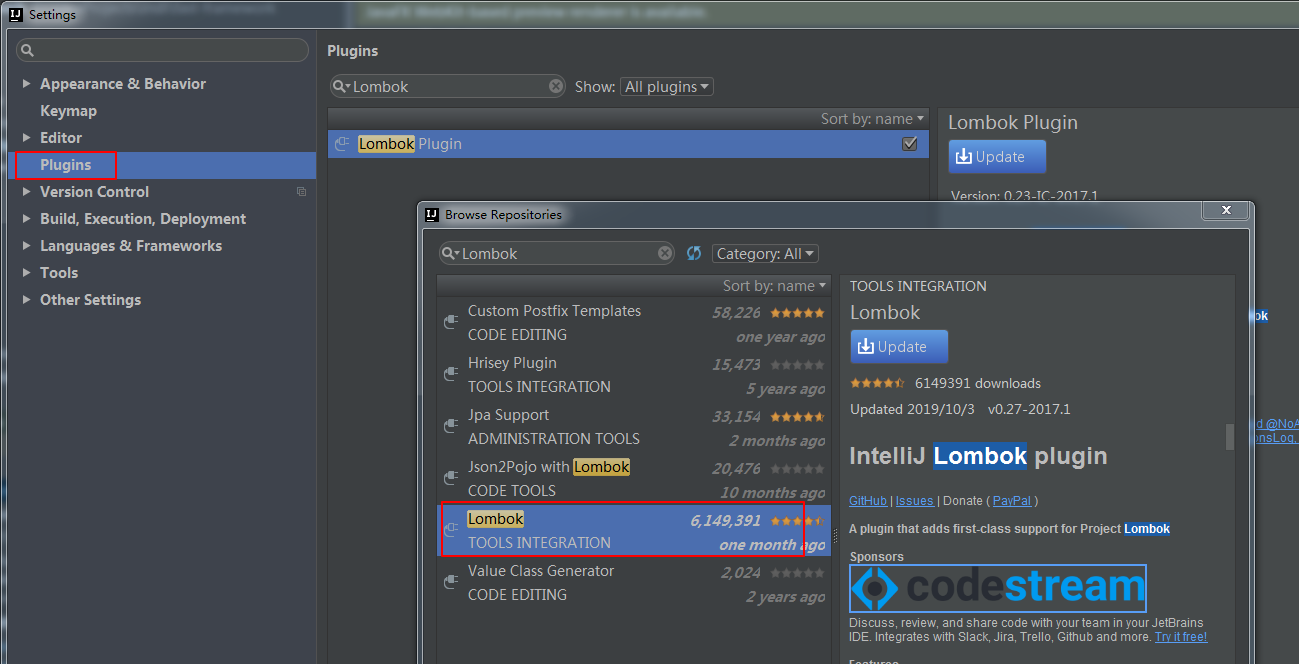The image size is (1299, 664).
Task: Click the plug icon beside Jpa Support
Action: click(451, 426)
